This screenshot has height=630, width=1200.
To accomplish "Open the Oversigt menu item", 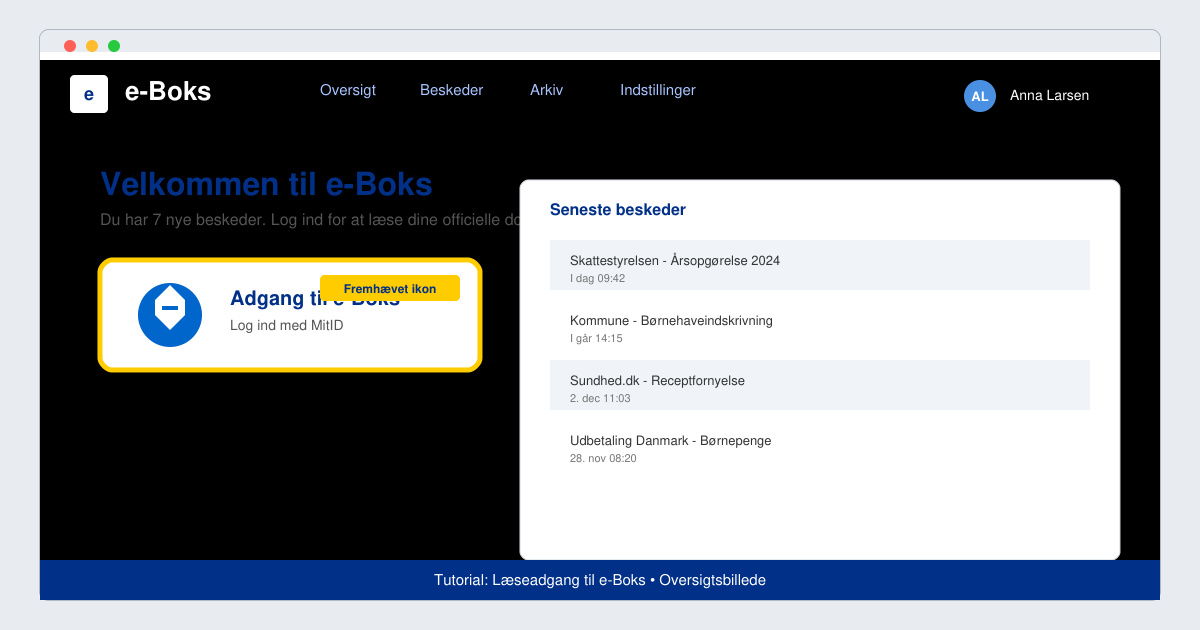I will (348, 90).
